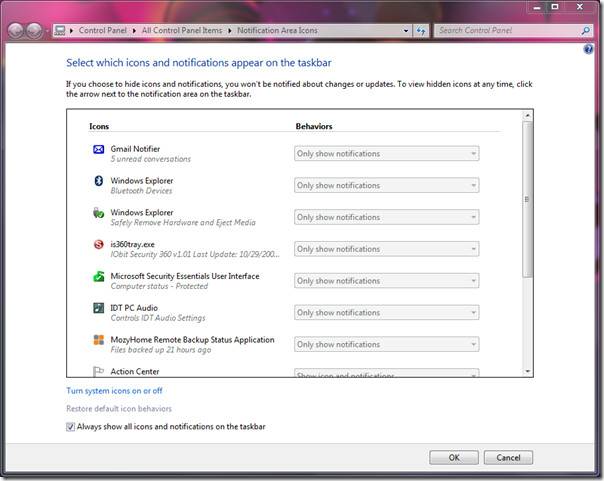The image size is (604, 481).
Task: Open Gmail Notifier behavior dropdown
Action: [x=387, y=153]
